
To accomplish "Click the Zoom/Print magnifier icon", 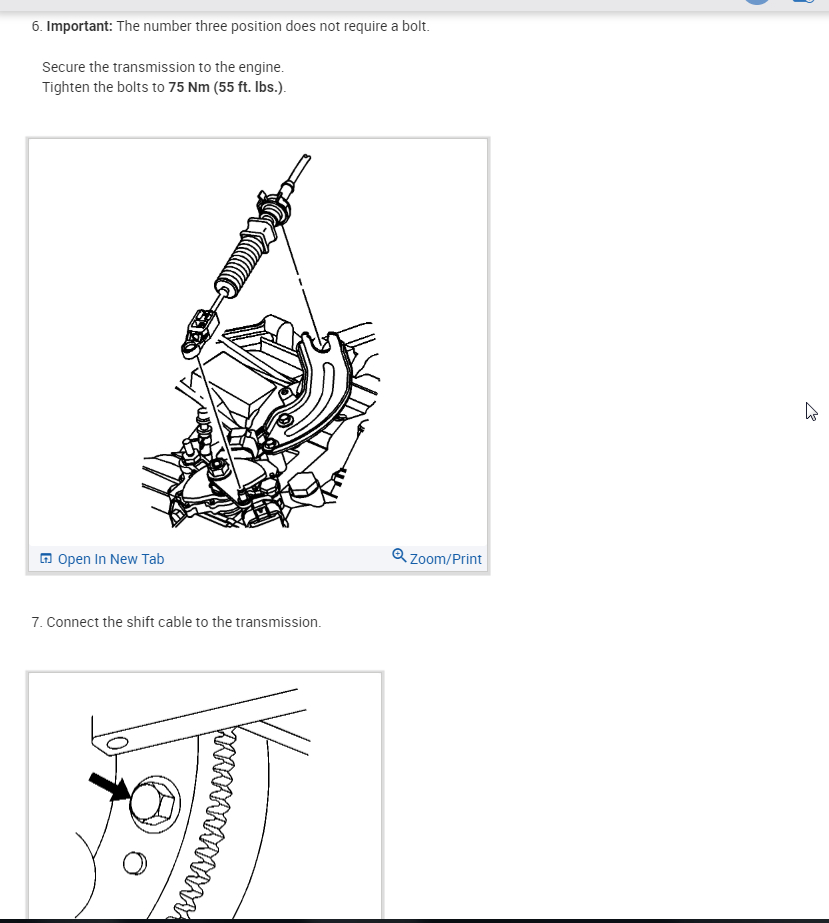I will (399, 556).
